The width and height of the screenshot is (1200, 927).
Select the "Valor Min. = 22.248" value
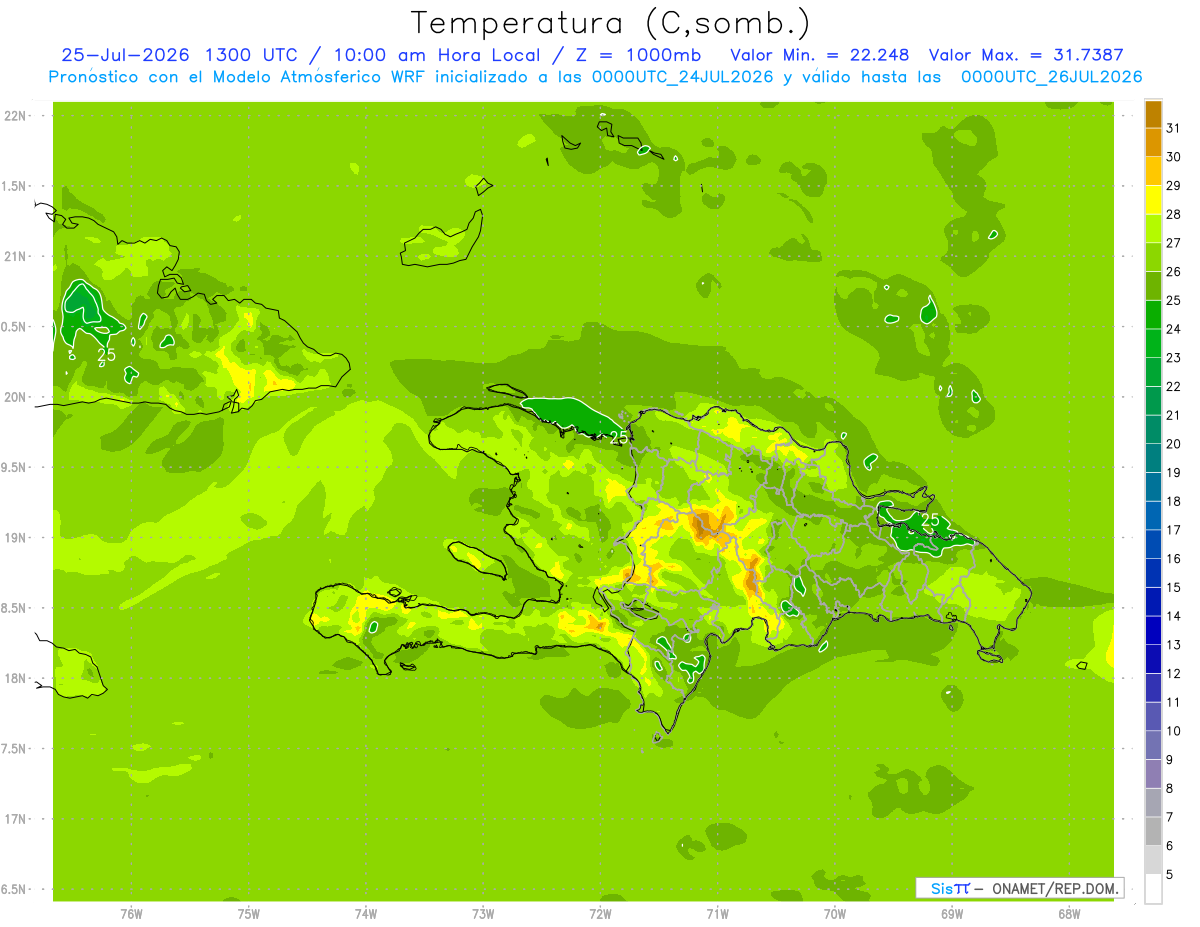pyautogui.click(x=820, y=55)
